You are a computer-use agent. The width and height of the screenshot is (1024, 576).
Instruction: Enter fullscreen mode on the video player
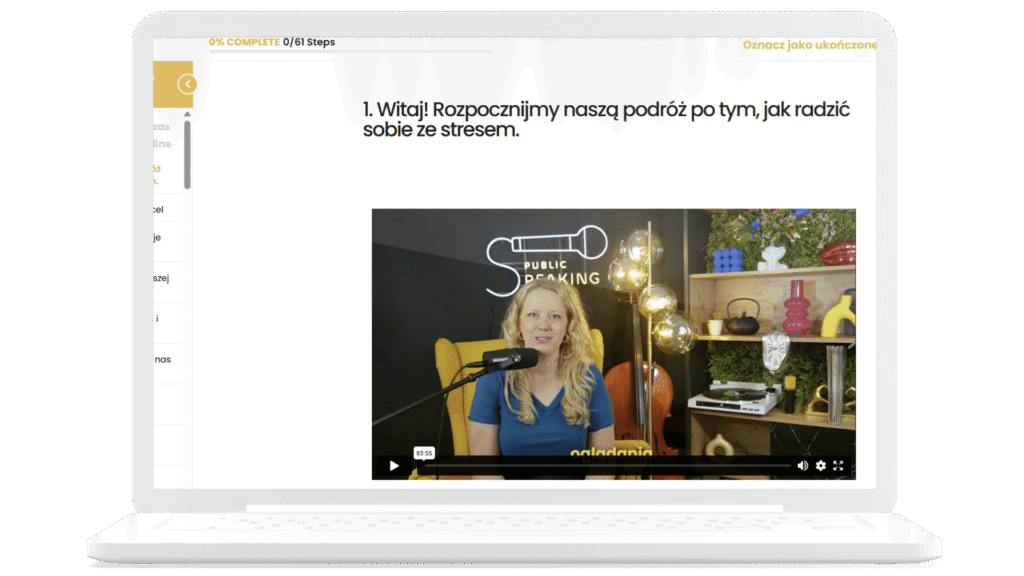tap(839, 466)
